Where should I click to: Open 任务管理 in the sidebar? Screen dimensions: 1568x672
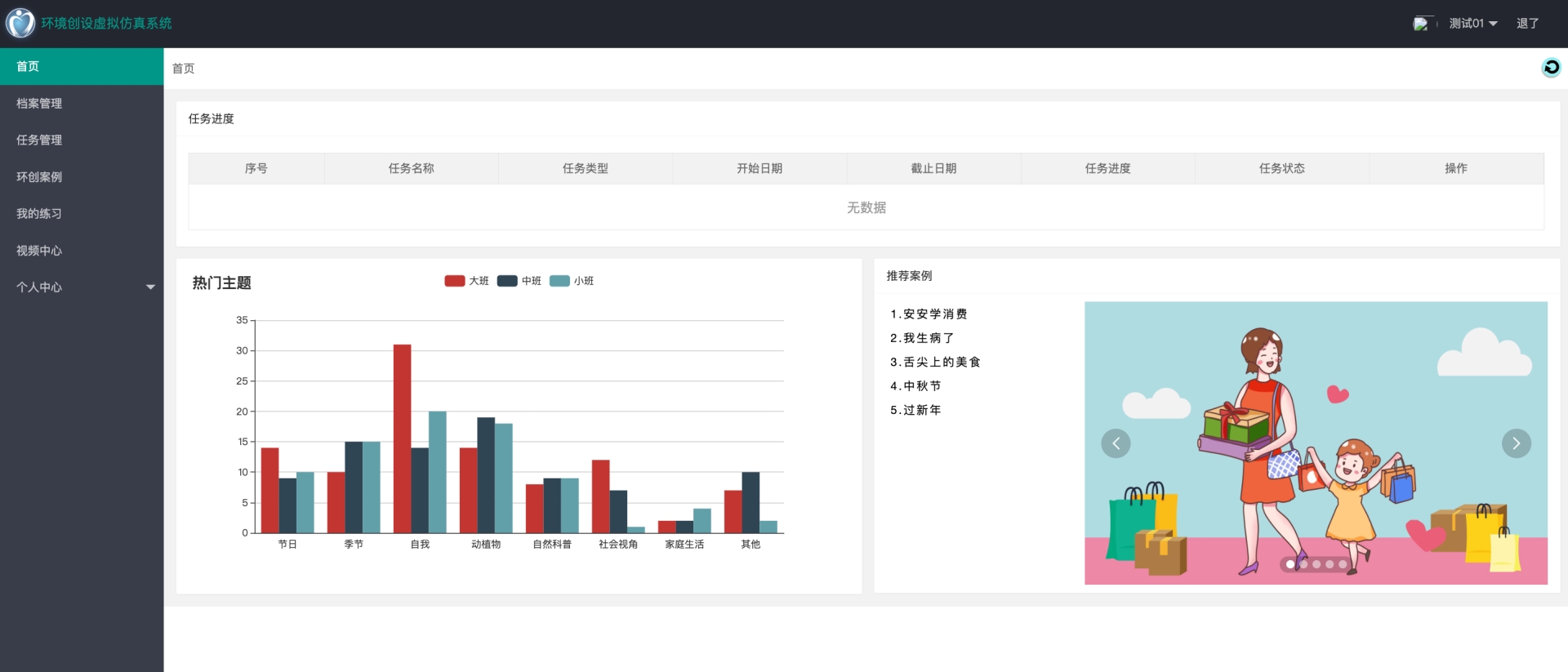tap(39, 140)
